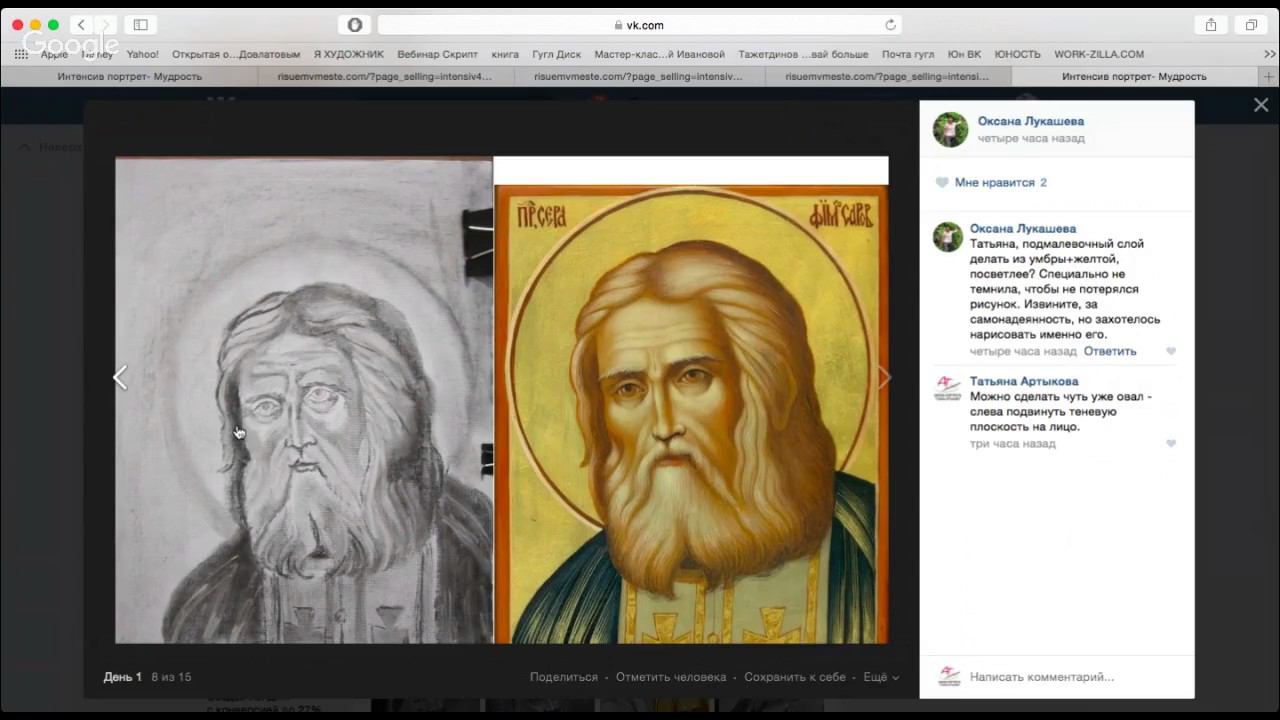
Task: Like Оксана Лукашева's comment
Action: click(1171, 352)
